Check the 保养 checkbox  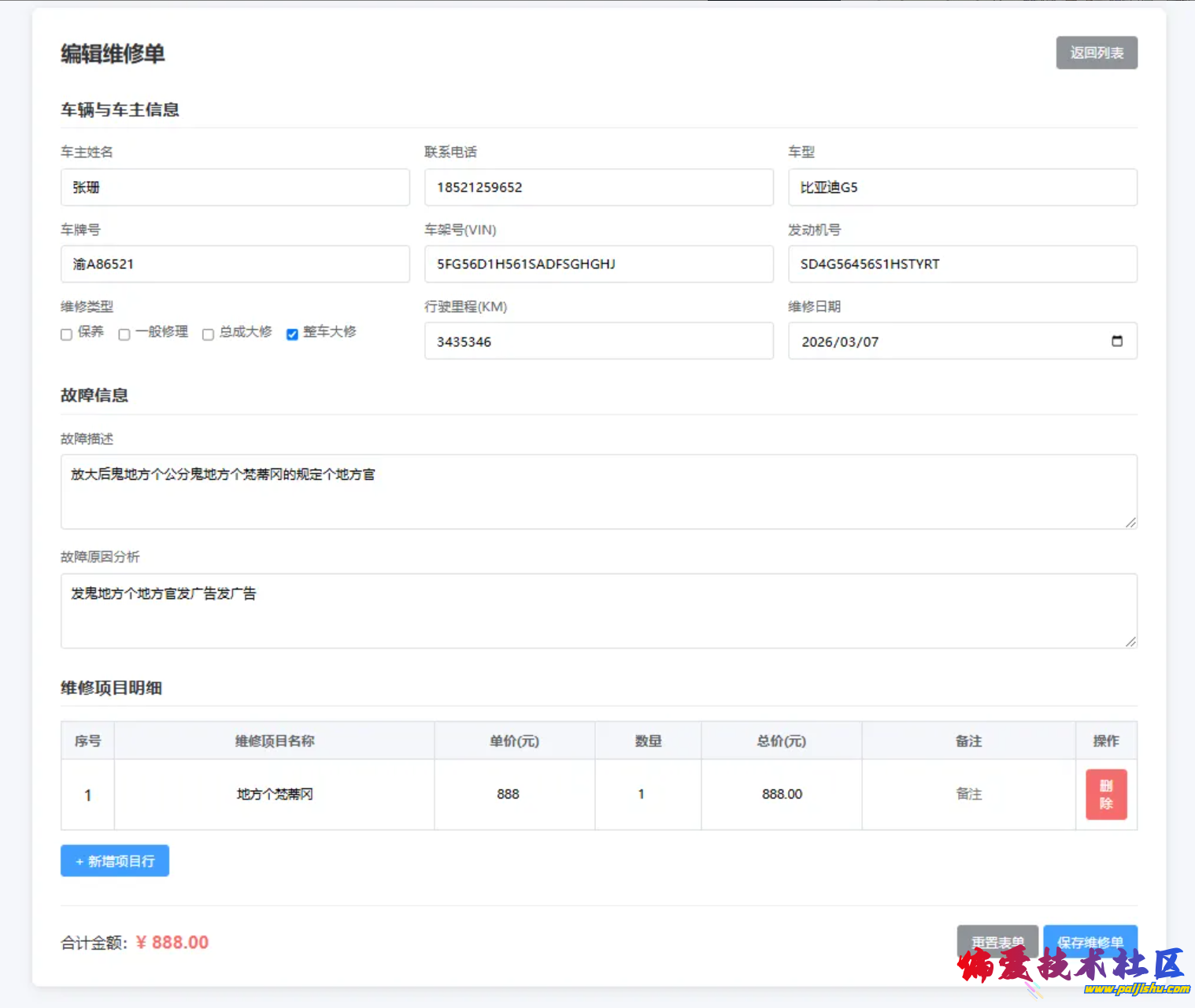click(67, 334)
